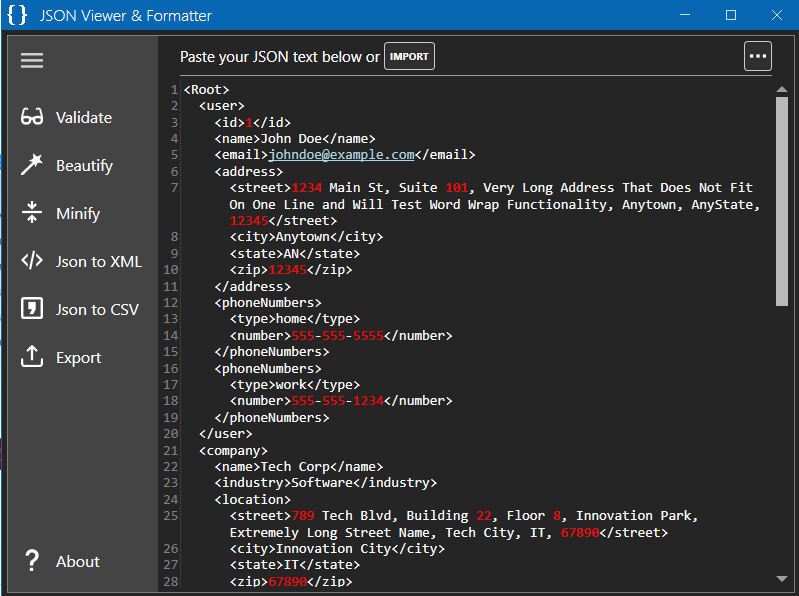Click the scrollbar up arrow
799x596 pixels.
pos(782,90)
